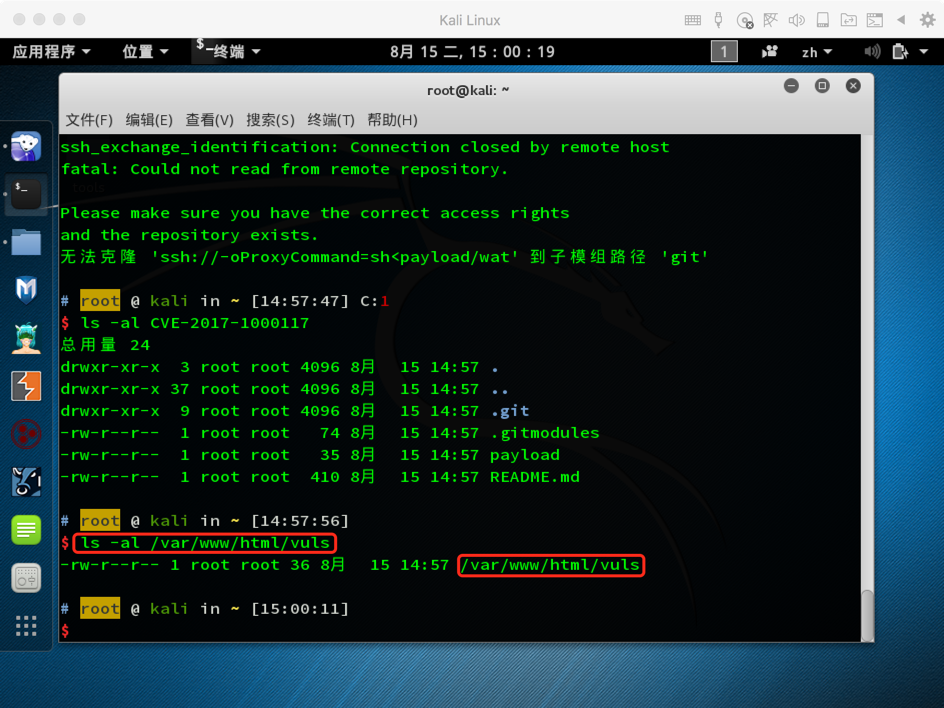Click the .git directory name in the listing
The image size is (944, 708).
click(x=510, y=411)
